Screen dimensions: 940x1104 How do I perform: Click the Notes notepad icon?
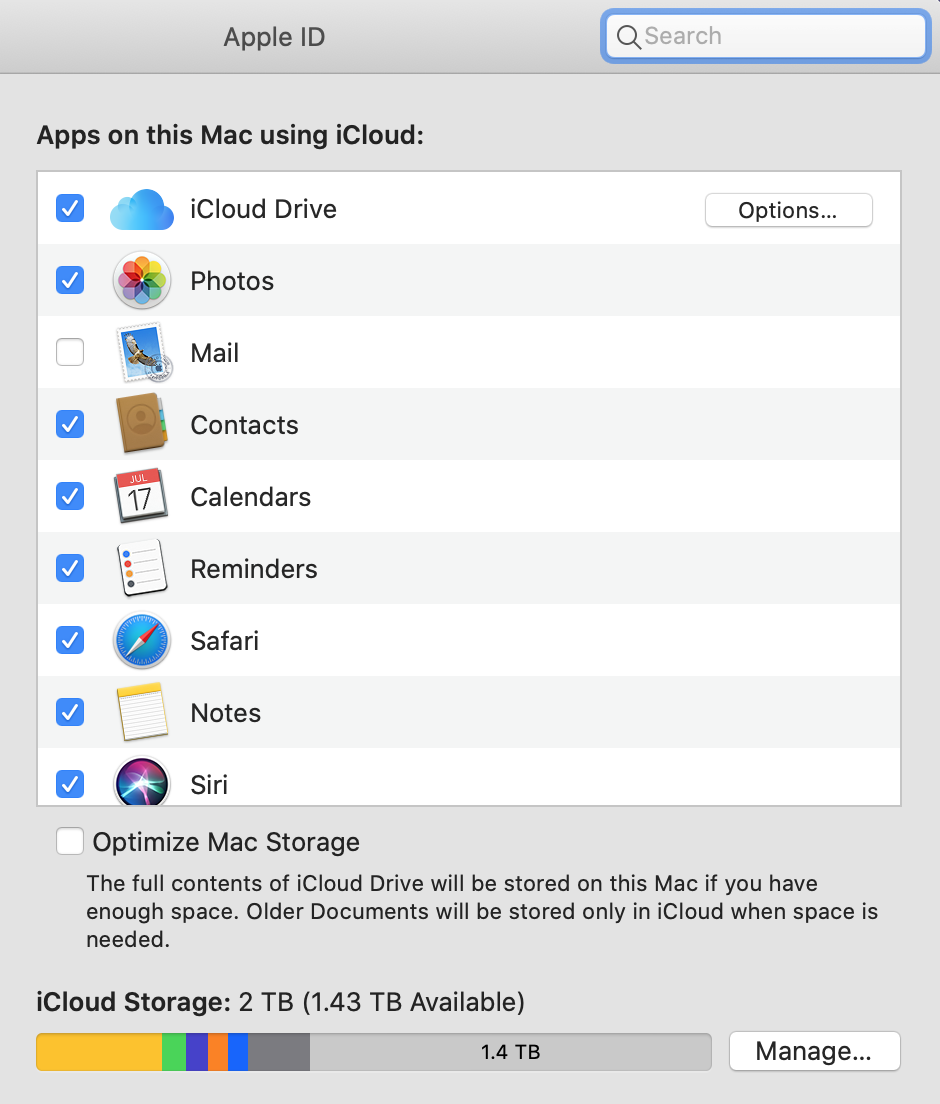[x=142, y=712]
